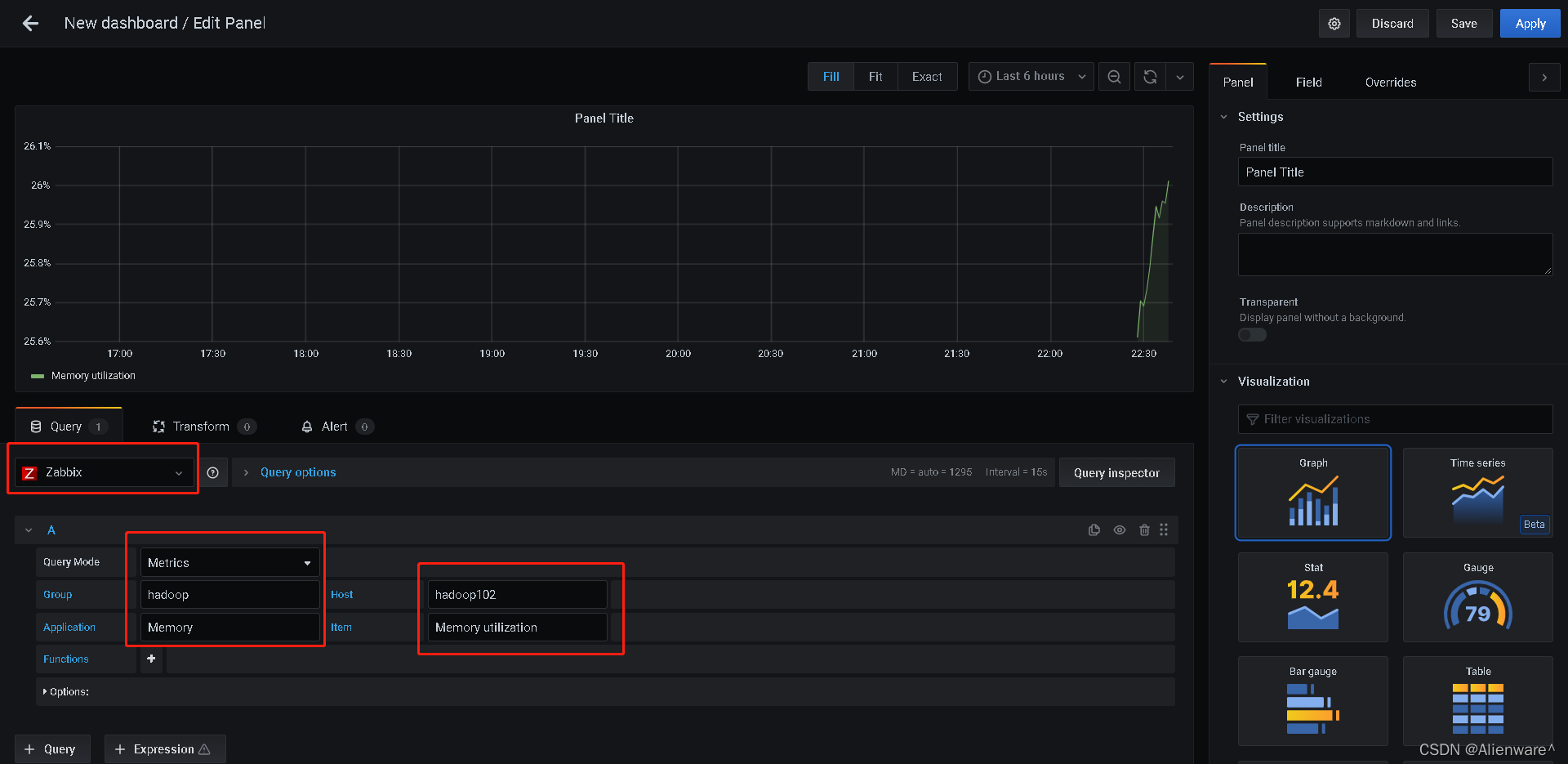Screen dimensions: 1568x764
Task: Collapse query A chevron
Action: 29,530
